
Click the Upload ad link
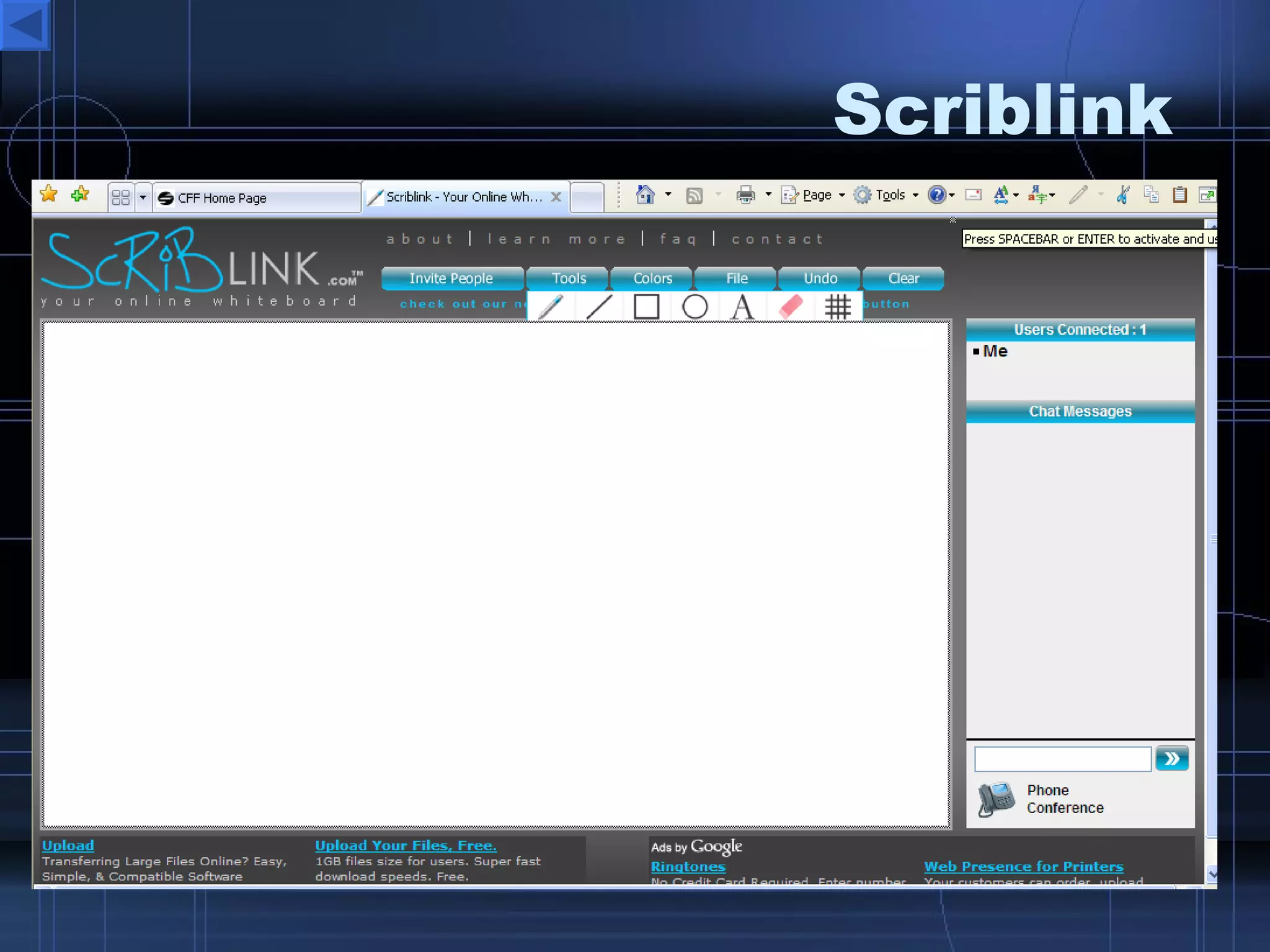(x=68, y=845)
